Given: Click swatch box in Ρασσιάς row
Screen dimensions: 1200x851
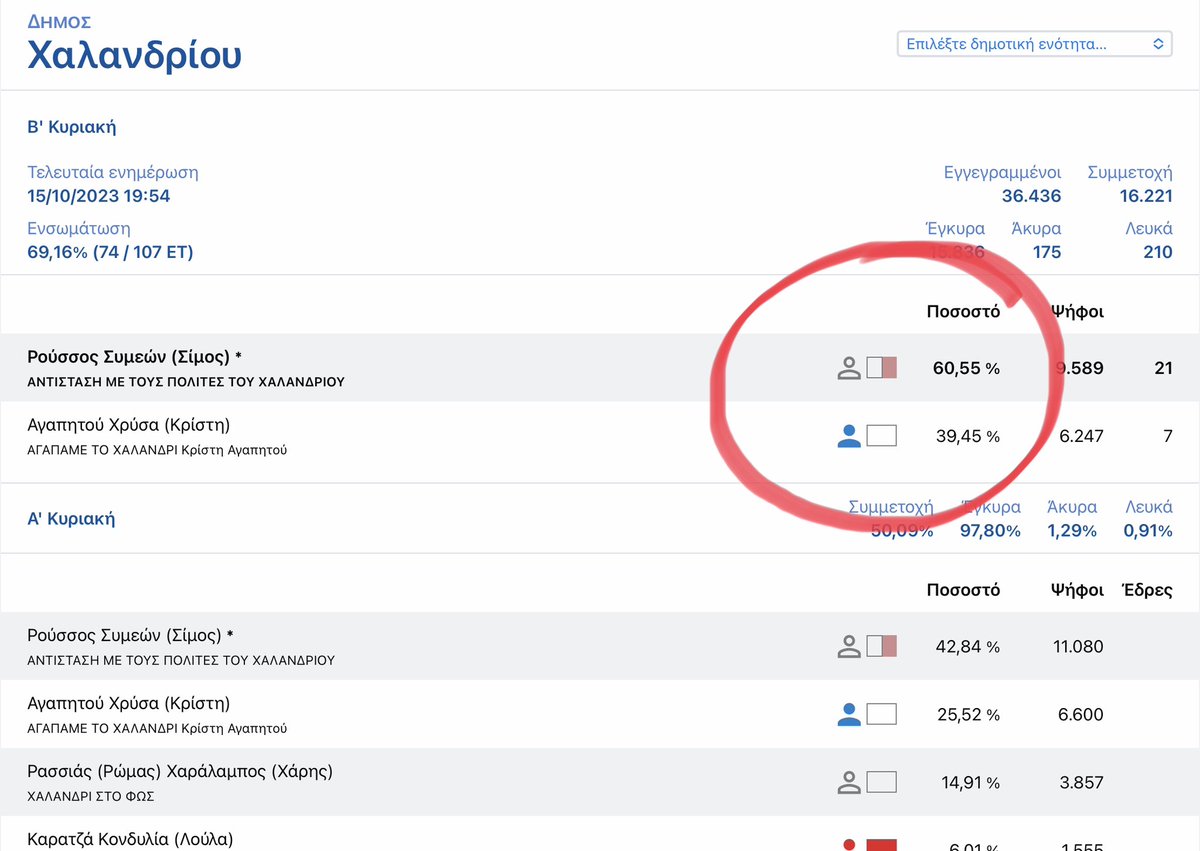Looking at the screenshot, I should (882, 782).
